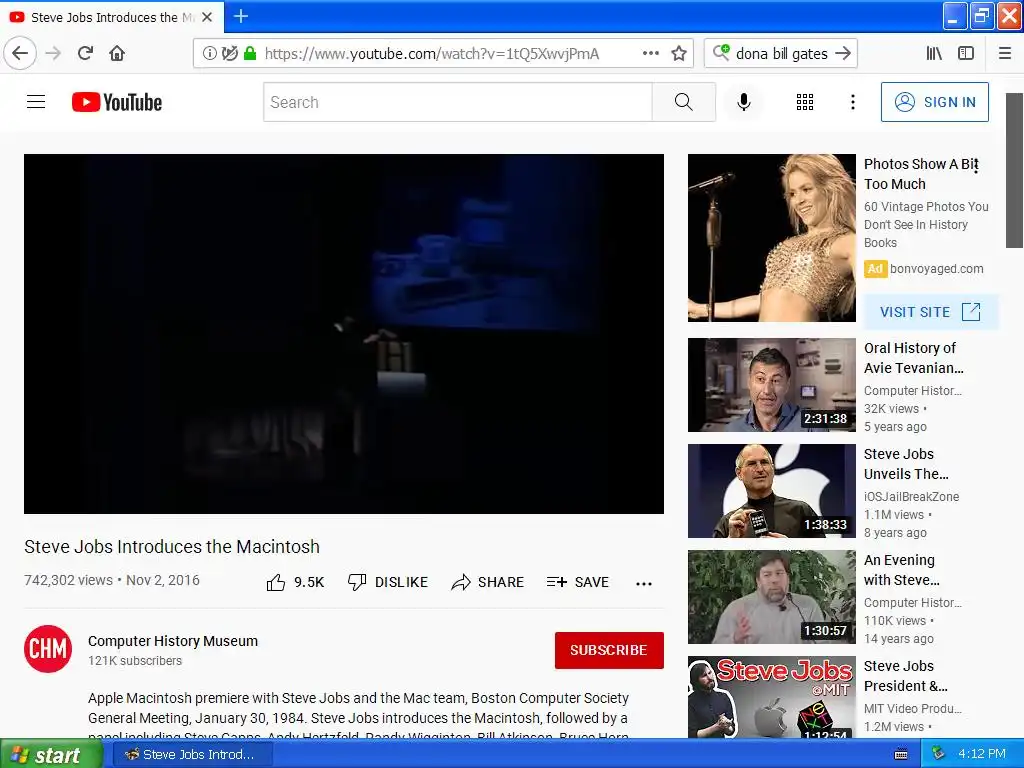The height and width of the screenshot is (768, 1024).
Task: Open 'Steve Jobs Unveils The...' video title
Action: point(906,464)
